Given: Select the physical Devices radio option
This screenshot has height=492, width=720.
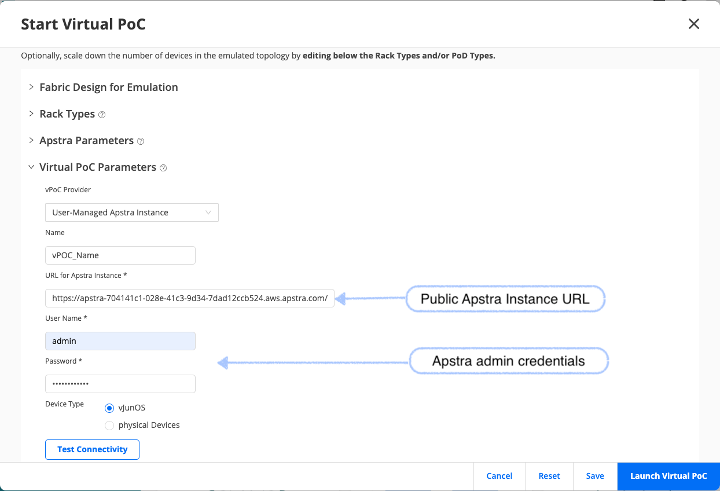Looking at the screenshot, I should [110, 425].
